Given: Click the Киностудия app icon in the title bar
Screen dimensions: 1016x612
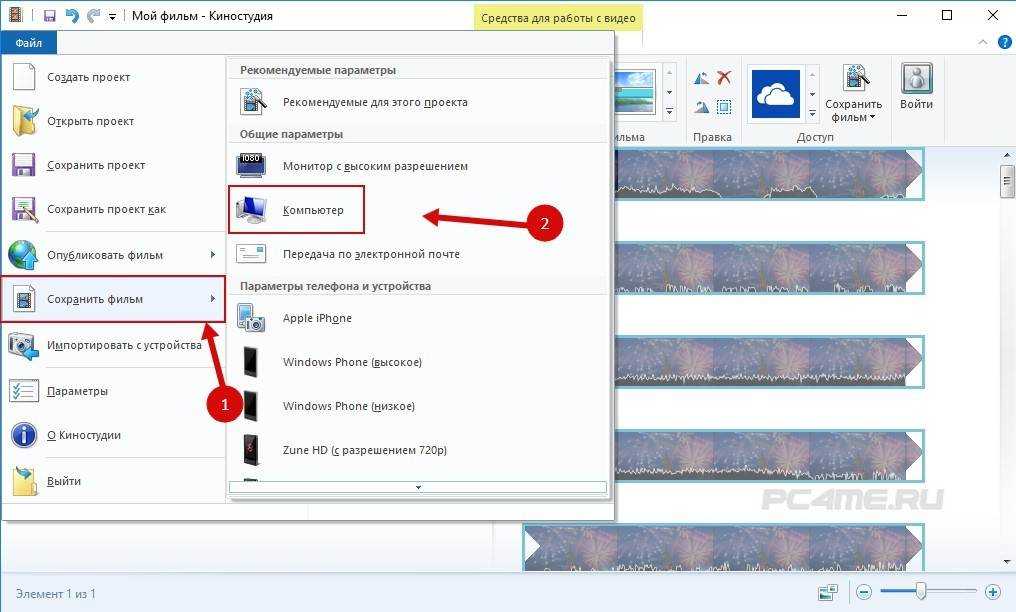Looking at the screenshot, I should coord(15,15).
